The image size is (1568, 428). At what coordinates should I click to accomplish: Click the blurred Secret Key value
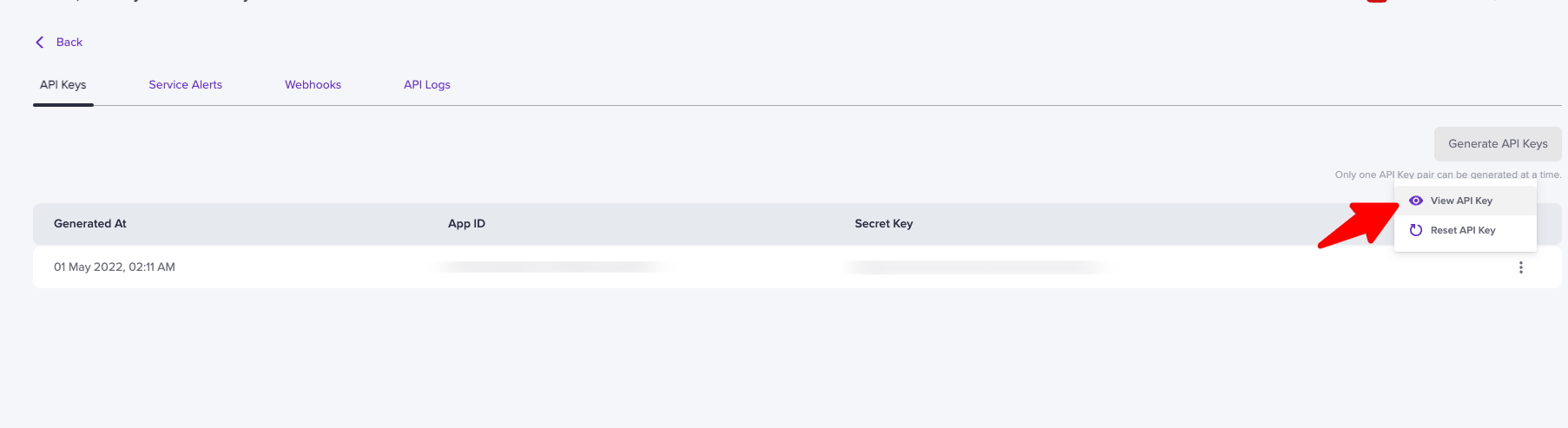coord(977,267)
